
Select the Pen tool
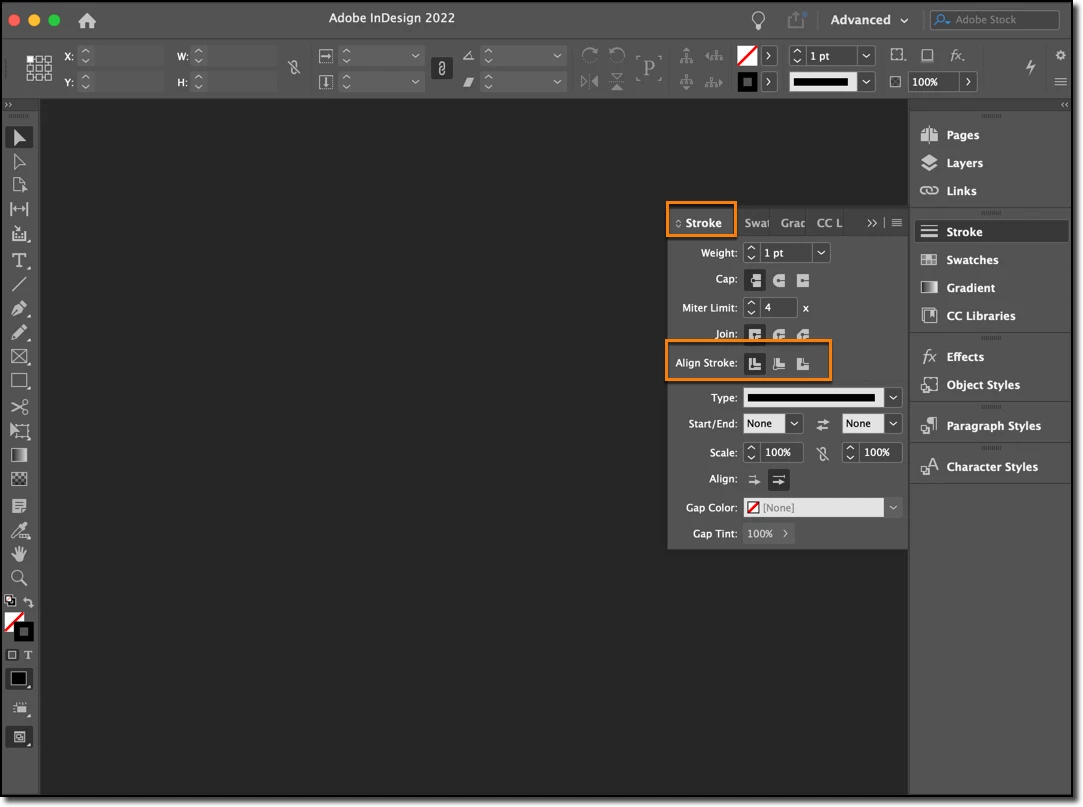click(x=19, y=308)
